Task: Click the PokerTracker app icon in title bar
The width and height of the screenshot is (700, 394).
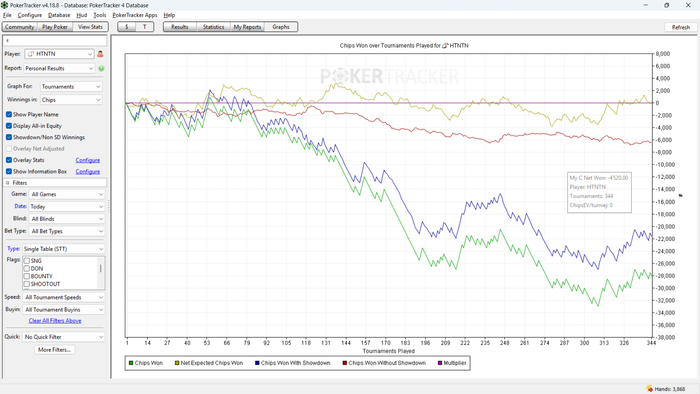Action: click(4, 5)
